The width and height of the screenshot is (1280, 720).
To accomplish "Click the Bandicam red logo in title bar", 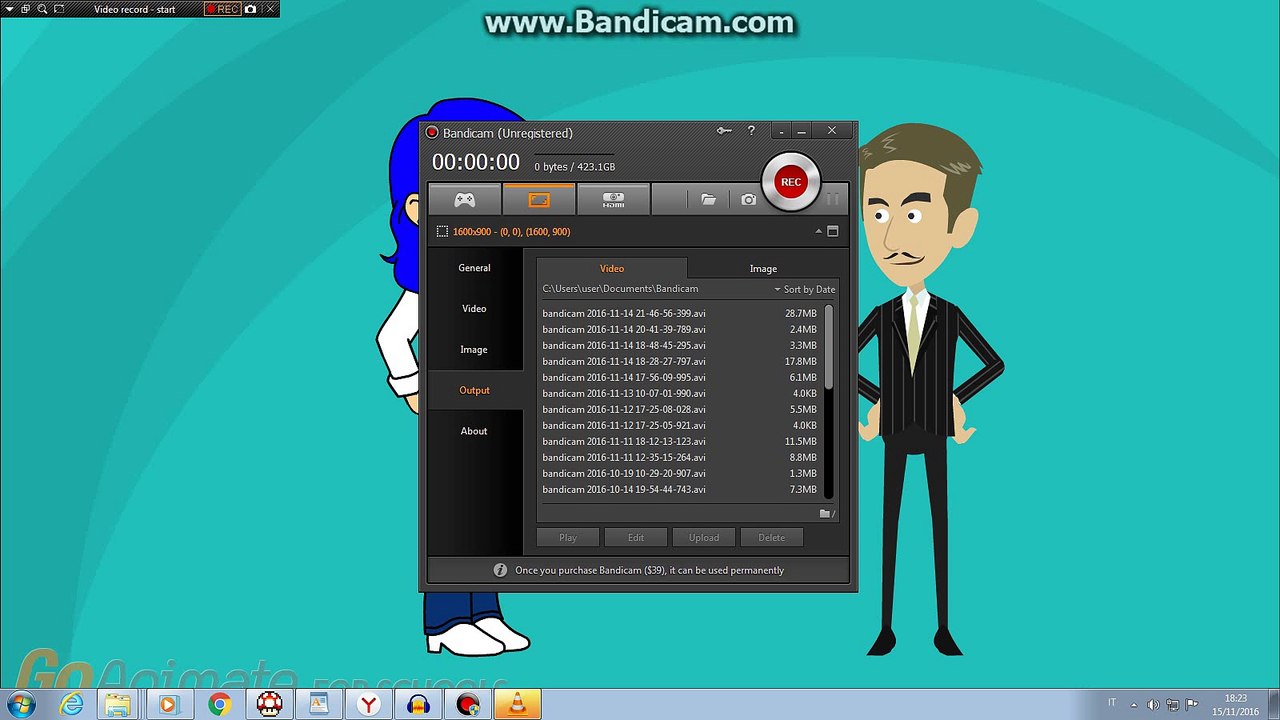I will click(x=432, y=133).
